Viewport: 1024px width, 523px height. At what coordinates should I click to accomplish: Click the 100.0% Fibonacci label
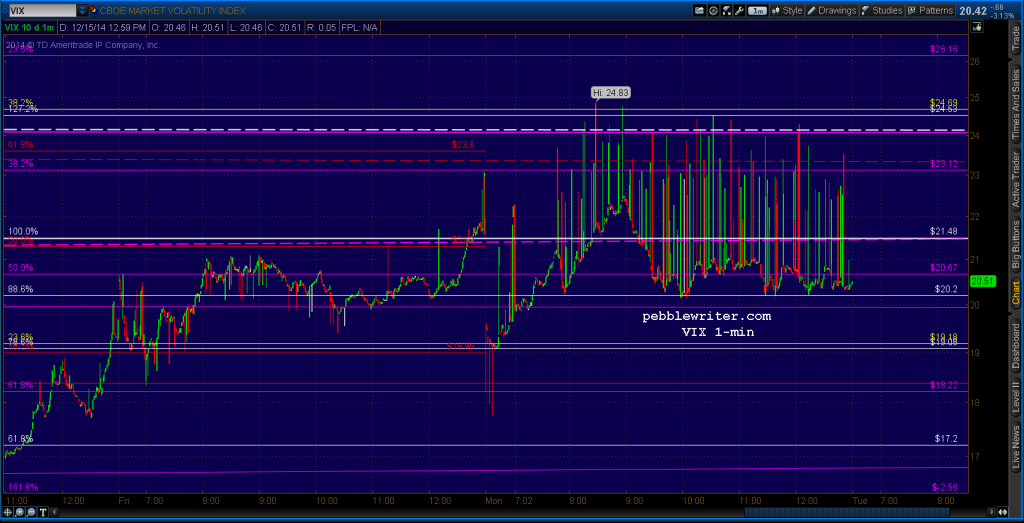click(x=23, y=231)
